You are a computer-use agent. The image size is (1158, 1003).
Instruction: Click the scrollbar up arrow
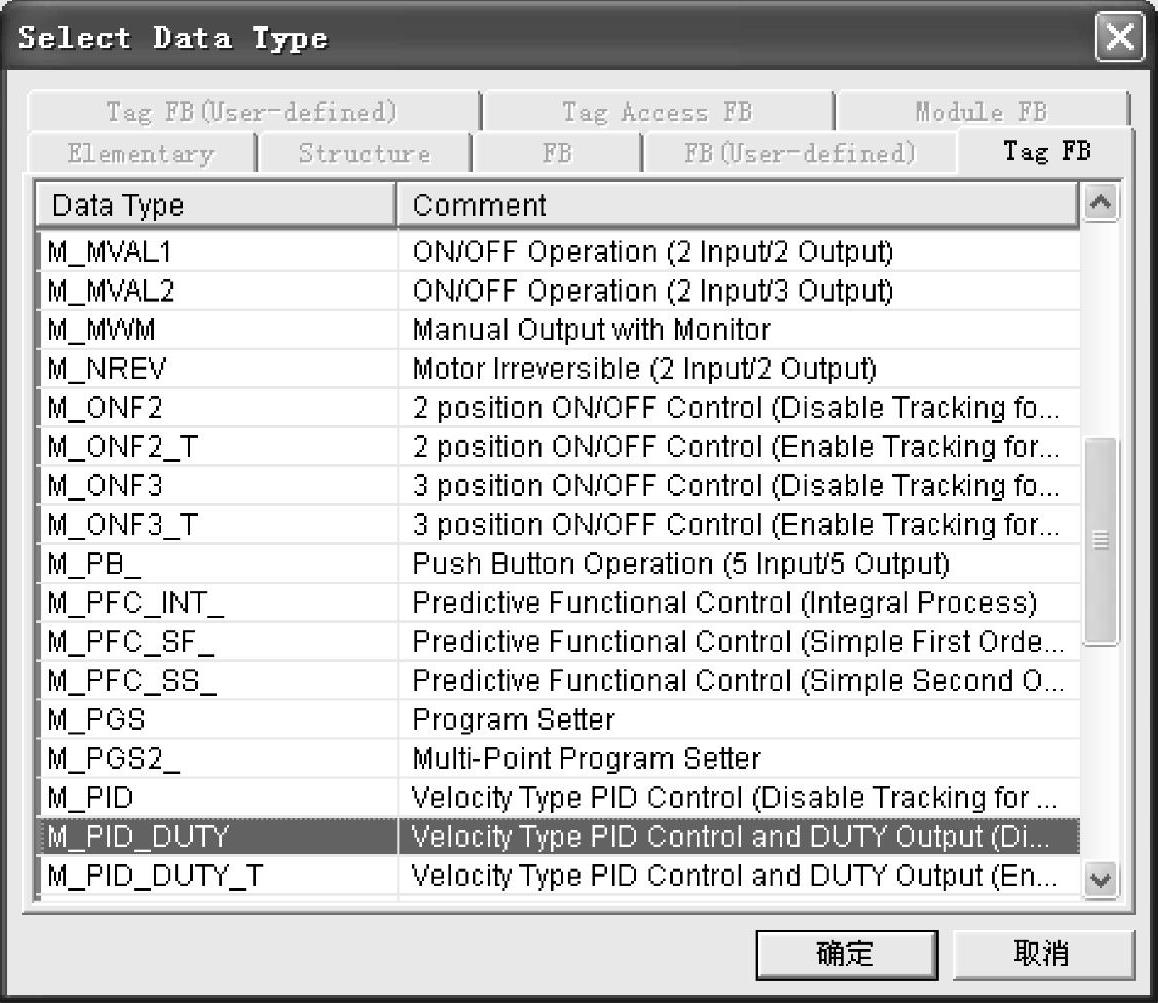(1100, 203)
